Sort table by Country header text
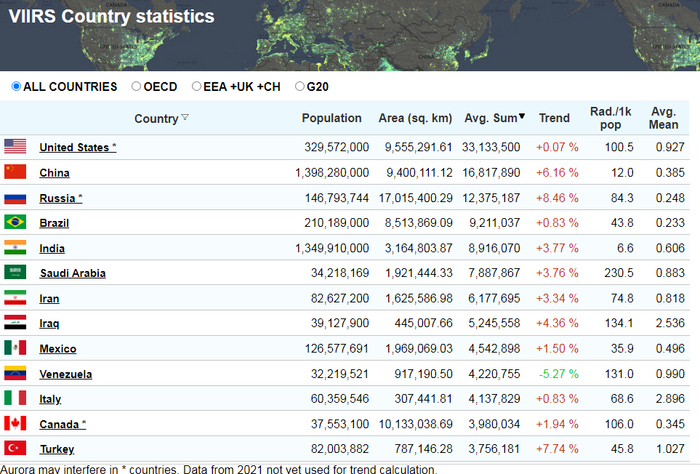This screenshot has width=700, height=474. pos(156,119)
